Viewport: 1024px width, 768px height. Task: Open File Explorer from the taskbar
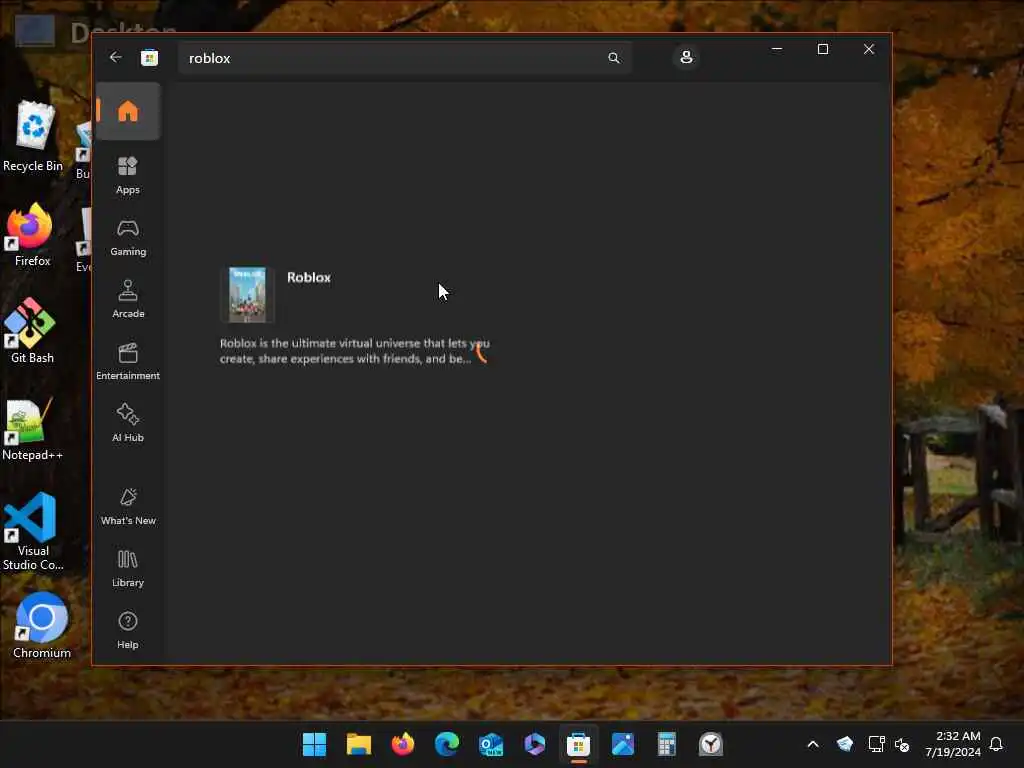pos(359,744)
